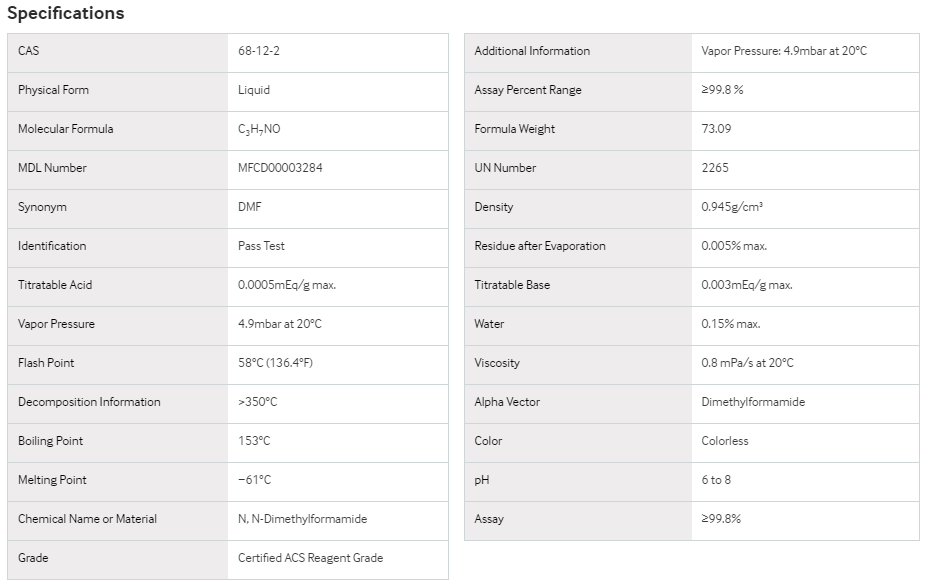Select the Viscosity 0.8 mPa/s value
This screenshot has height=587, width=928.
point(747,363)
